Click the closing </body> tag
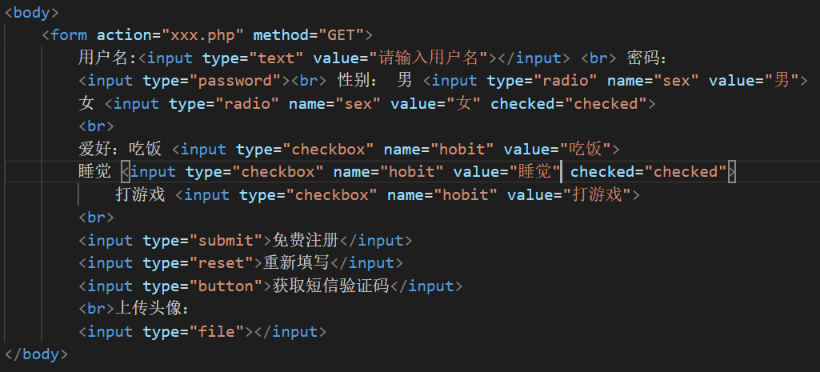 (36, 354)
